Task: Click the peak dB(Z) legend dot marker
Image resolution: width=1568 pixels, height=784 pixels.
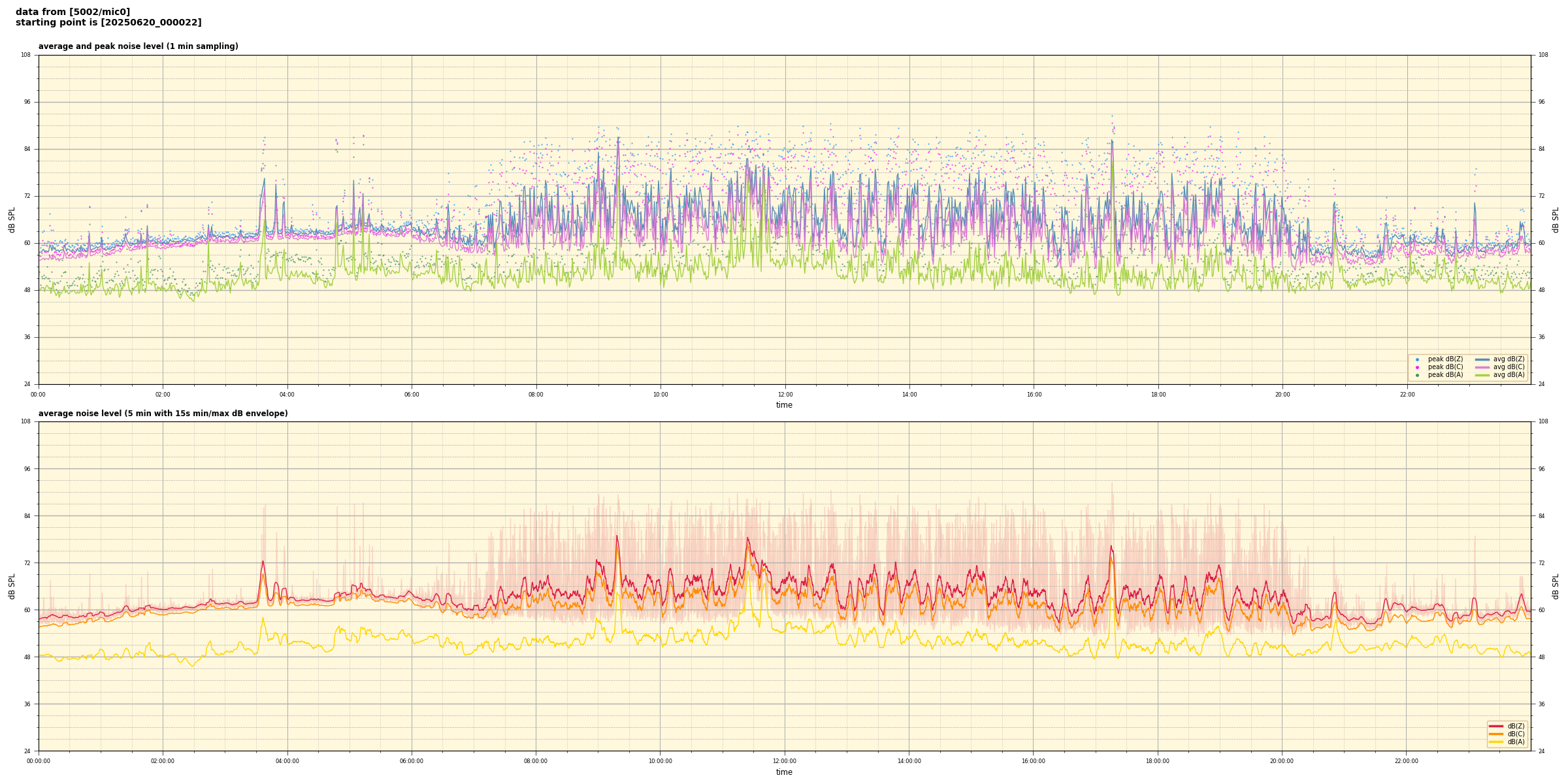Action: click(1417, 359)
